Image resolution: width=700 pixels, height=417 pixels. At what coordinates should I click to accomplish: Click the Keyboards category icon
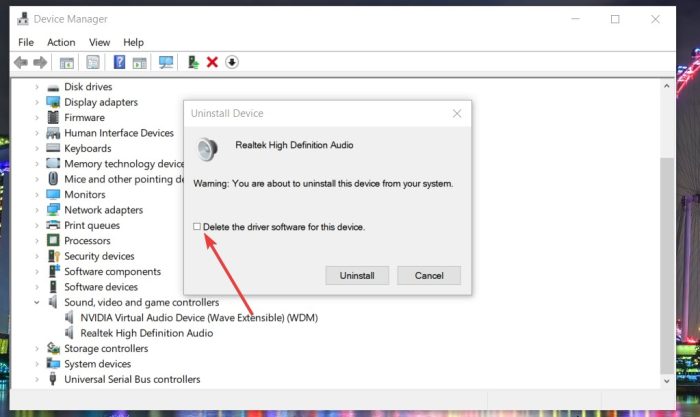click(53, 148)
